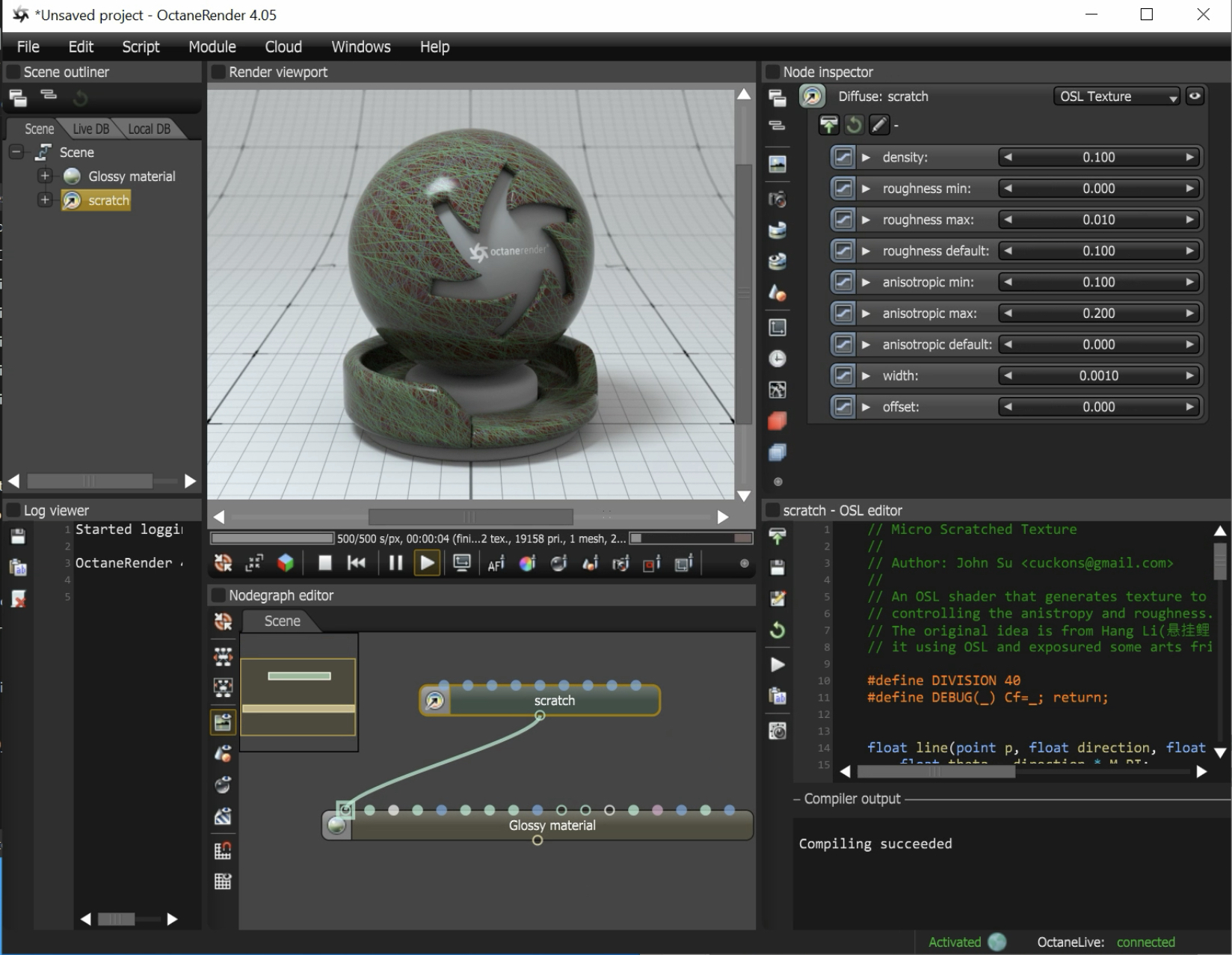This screenshot has width=1232, height=955.
Task: Stop the render with the square button
Action: point(324,563)
